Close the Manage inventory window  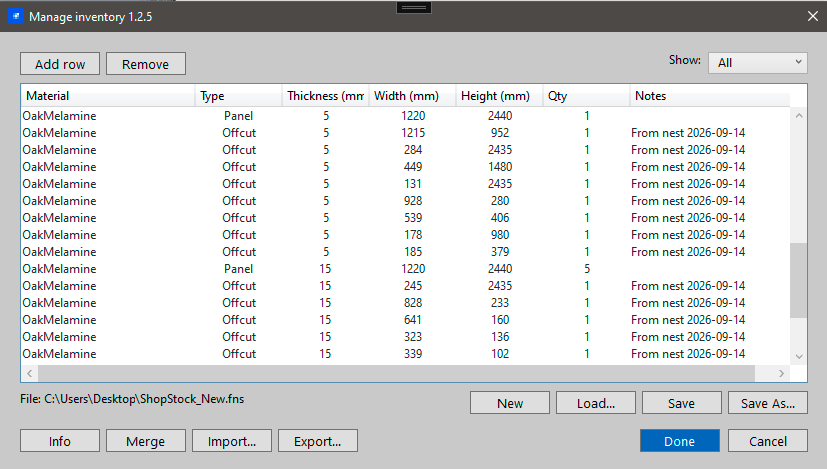[x=813, y=16]
